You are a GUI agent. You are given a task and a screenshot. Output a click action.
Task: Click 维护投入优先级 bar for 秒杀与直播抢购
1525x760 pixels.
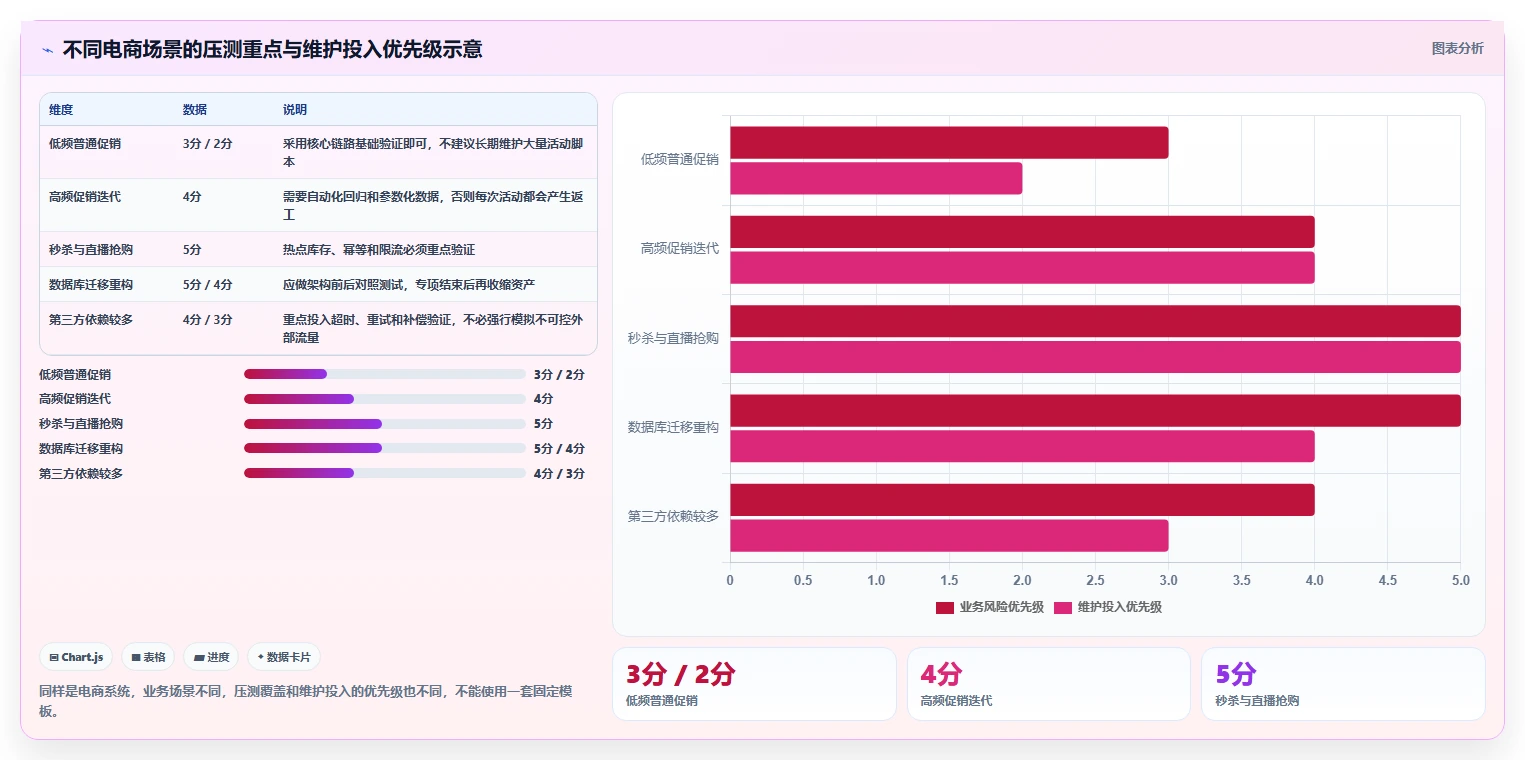click(x=1095, y=357)
